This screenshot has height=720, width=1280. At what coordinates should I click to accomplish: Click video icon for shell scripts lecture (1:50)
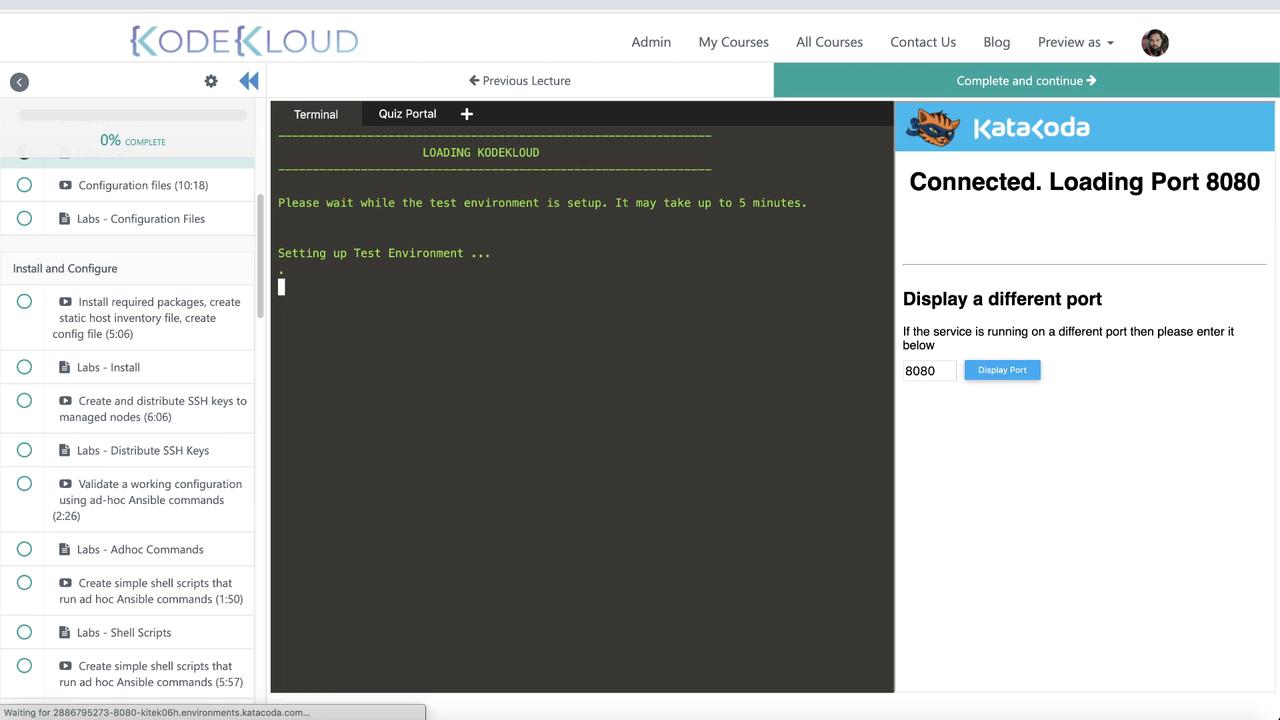point(65,583)
